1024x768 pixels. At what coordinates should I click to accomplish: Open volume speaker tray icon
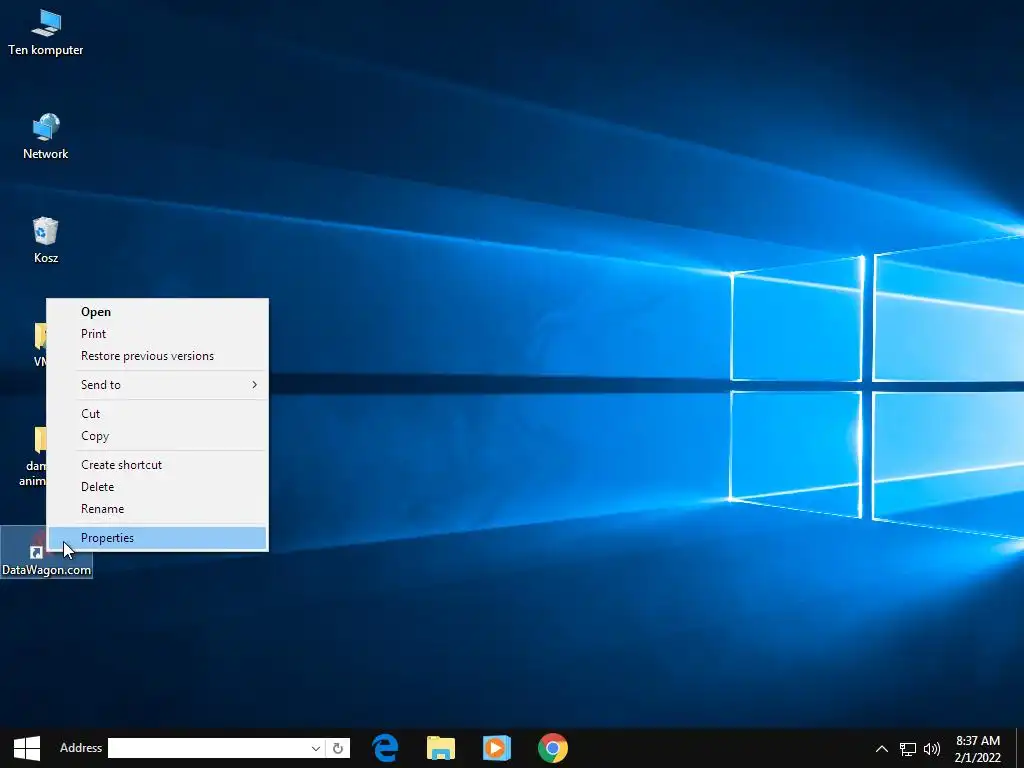pos(932,749)
